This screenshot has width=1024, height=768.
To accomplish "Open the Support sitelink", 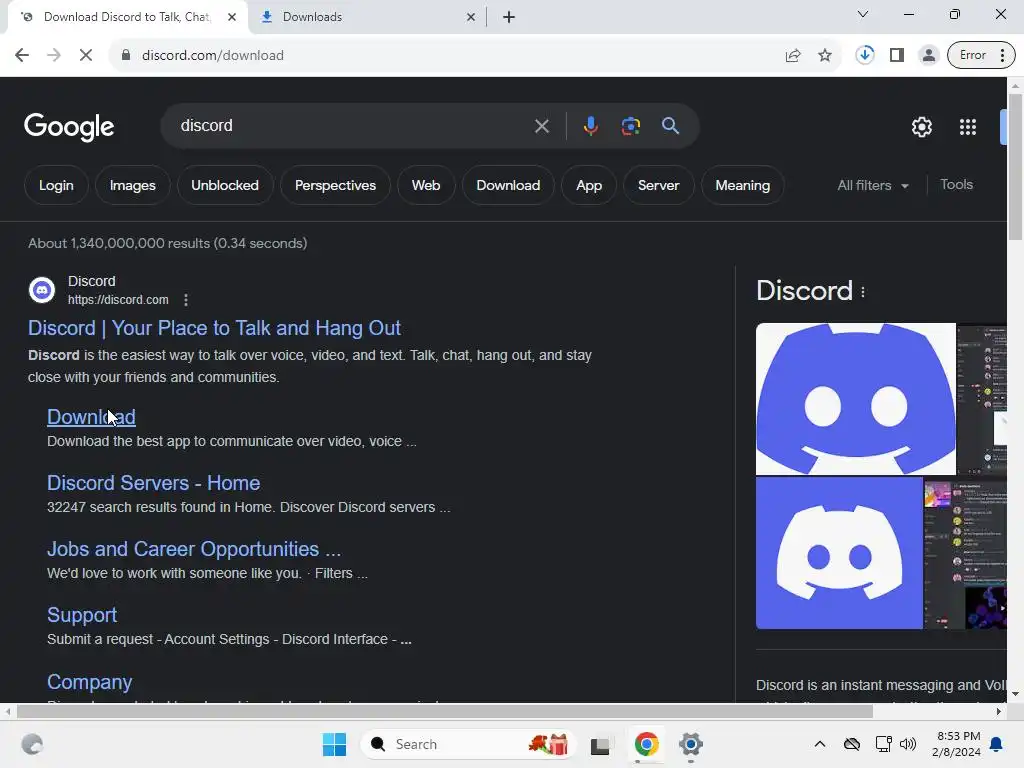I will [82, 615].
